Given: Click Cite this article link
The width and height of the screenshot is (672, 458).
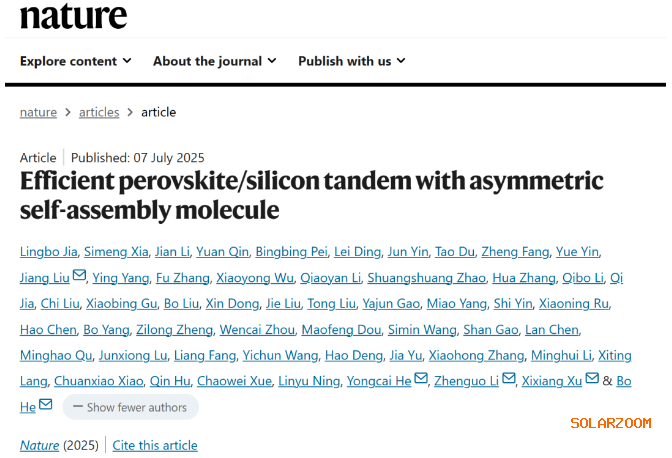Looking at the screenshot, I should [155, 445].
